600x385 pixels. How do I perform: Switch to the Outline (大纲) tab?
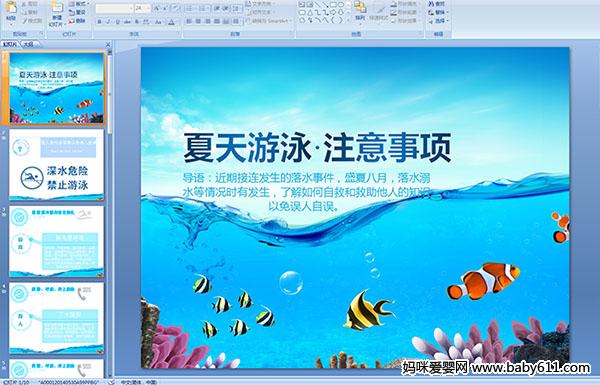point(28,44)
